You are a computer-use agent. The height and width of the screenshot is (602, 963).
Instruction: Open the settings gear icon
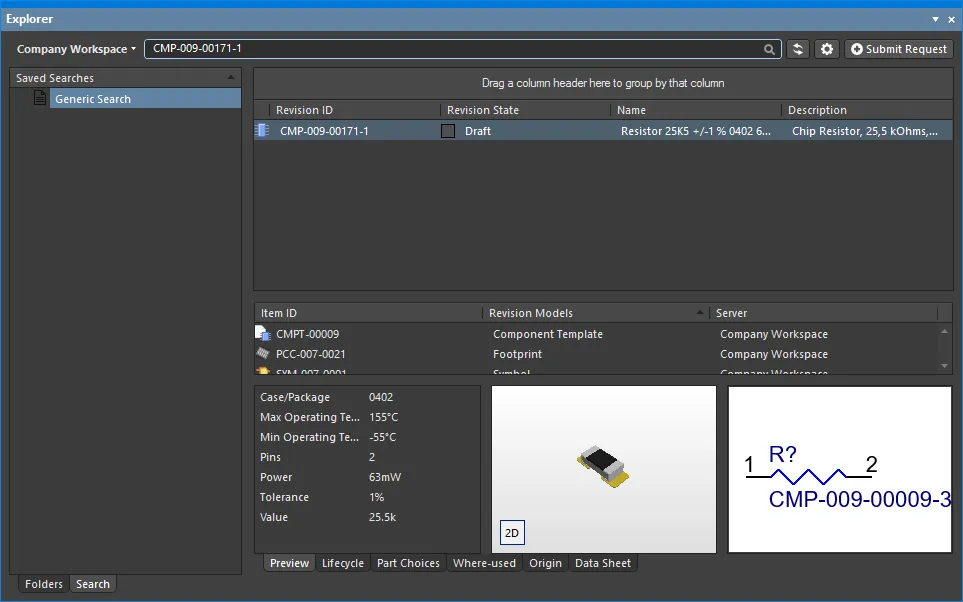[x=826, y=49]
